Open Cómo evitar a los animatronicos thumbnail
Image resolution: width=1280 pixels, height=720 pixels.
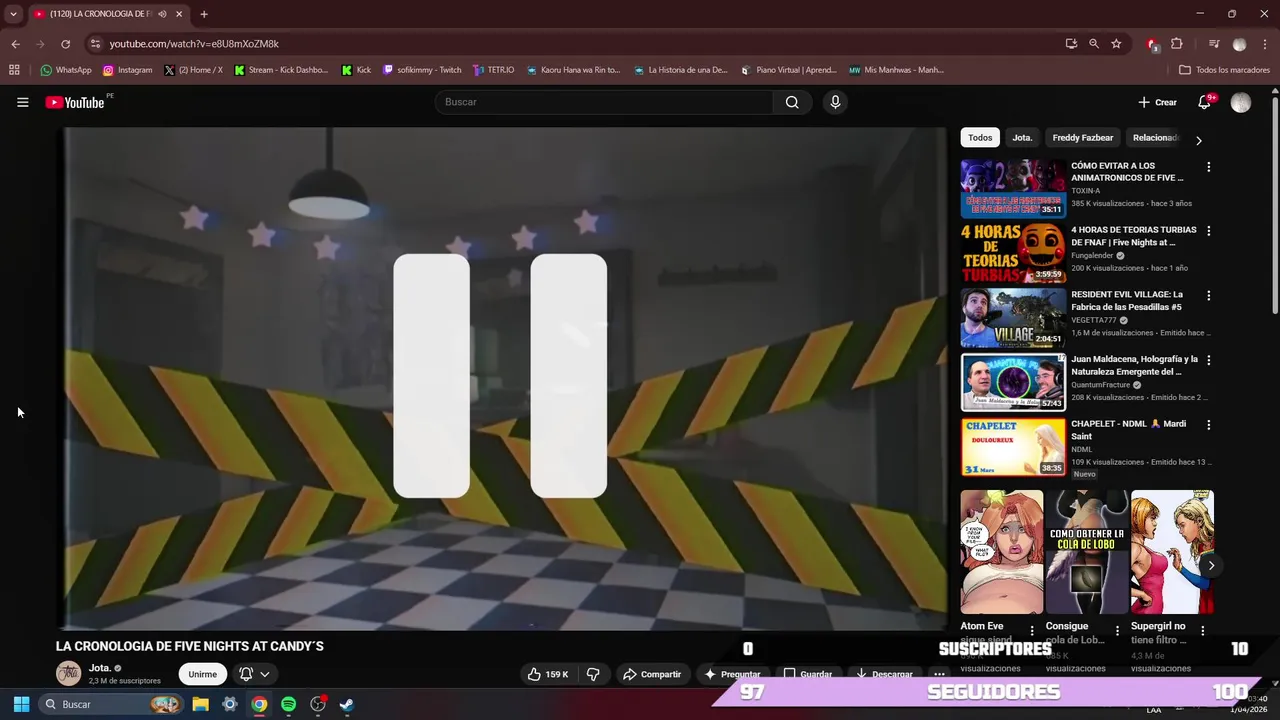pos(1013,188)
